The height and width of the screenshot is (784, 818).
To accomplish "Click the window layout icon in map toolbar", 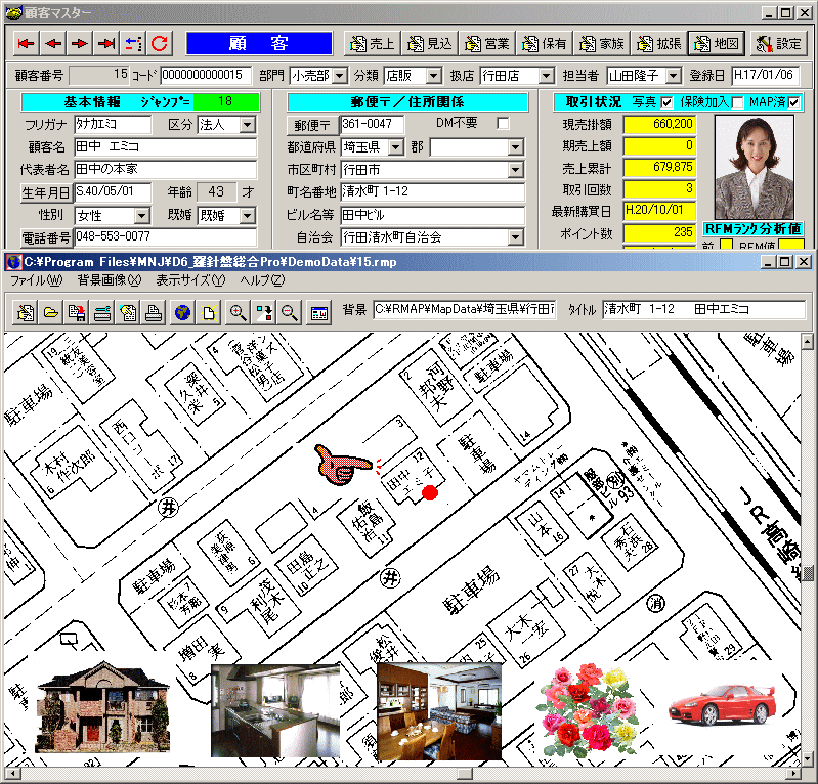I will click(319, 312).
